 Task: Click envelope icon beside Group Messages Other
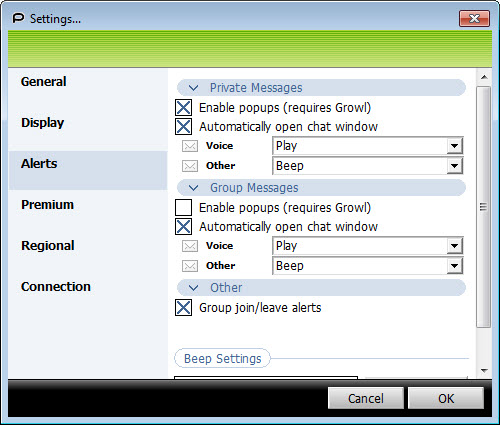coord(190,266)
